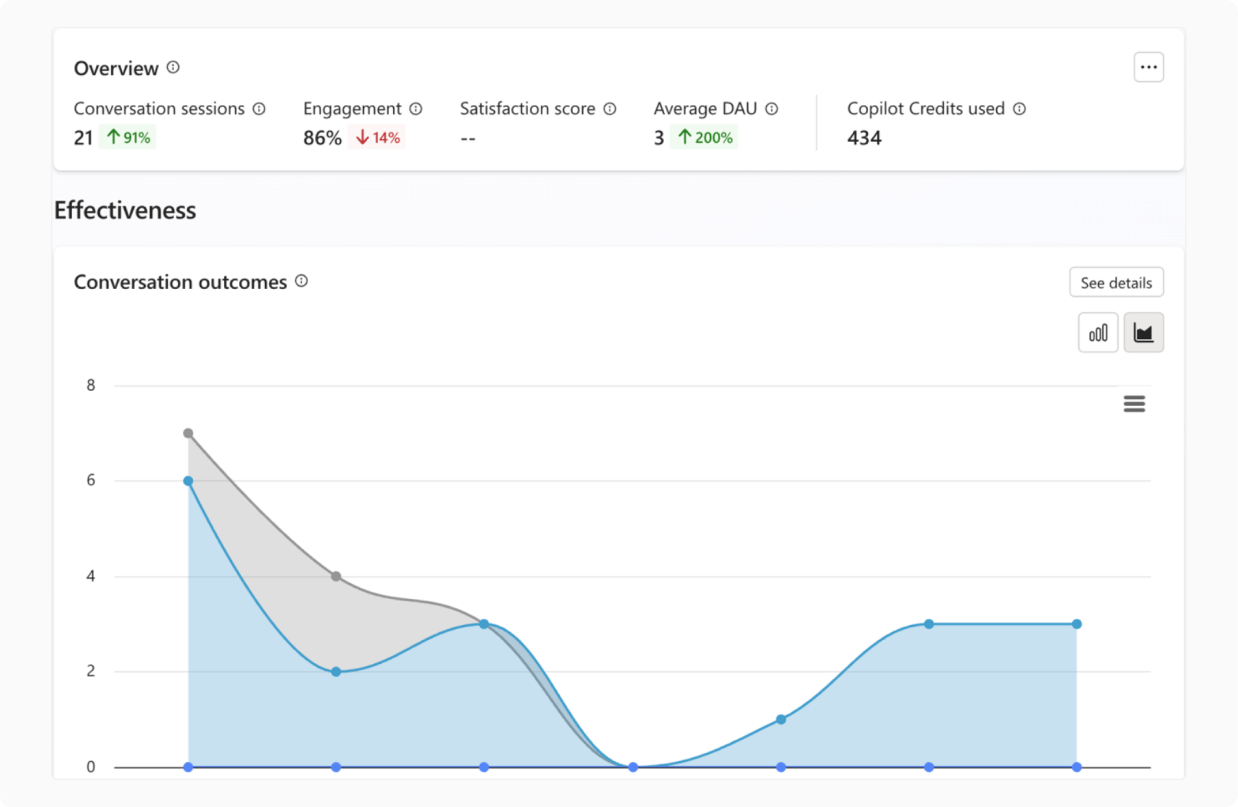Click the info icon next to Overview

(x=173, y=68)
